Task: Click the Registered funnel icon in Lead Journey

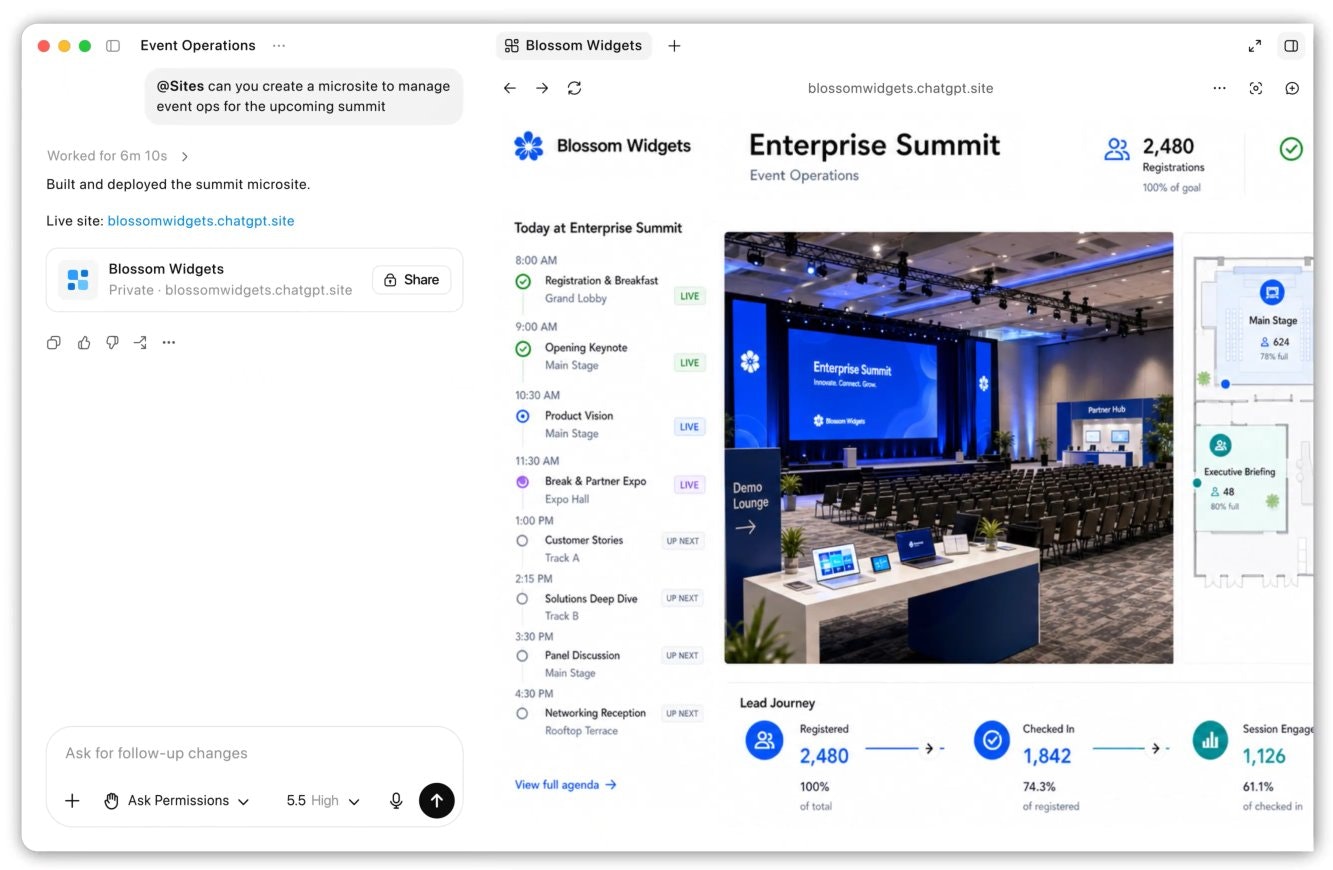Action: click(764, 740)
